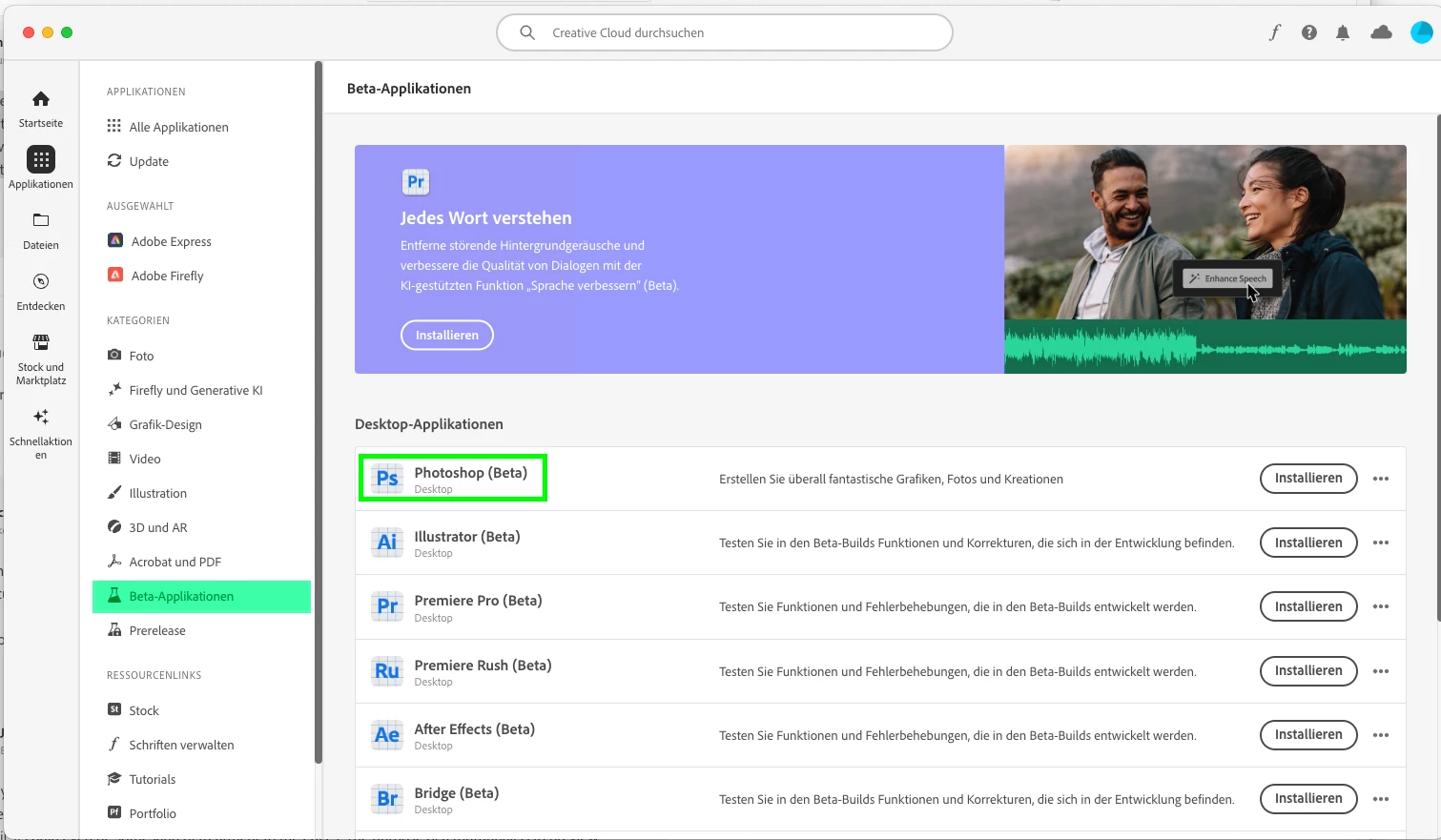Image resolution: width=1441 pixels, height=840 pixels.
Task: Open more options for Illustrator (Beta)
Action: click(x=1381, y=543)
